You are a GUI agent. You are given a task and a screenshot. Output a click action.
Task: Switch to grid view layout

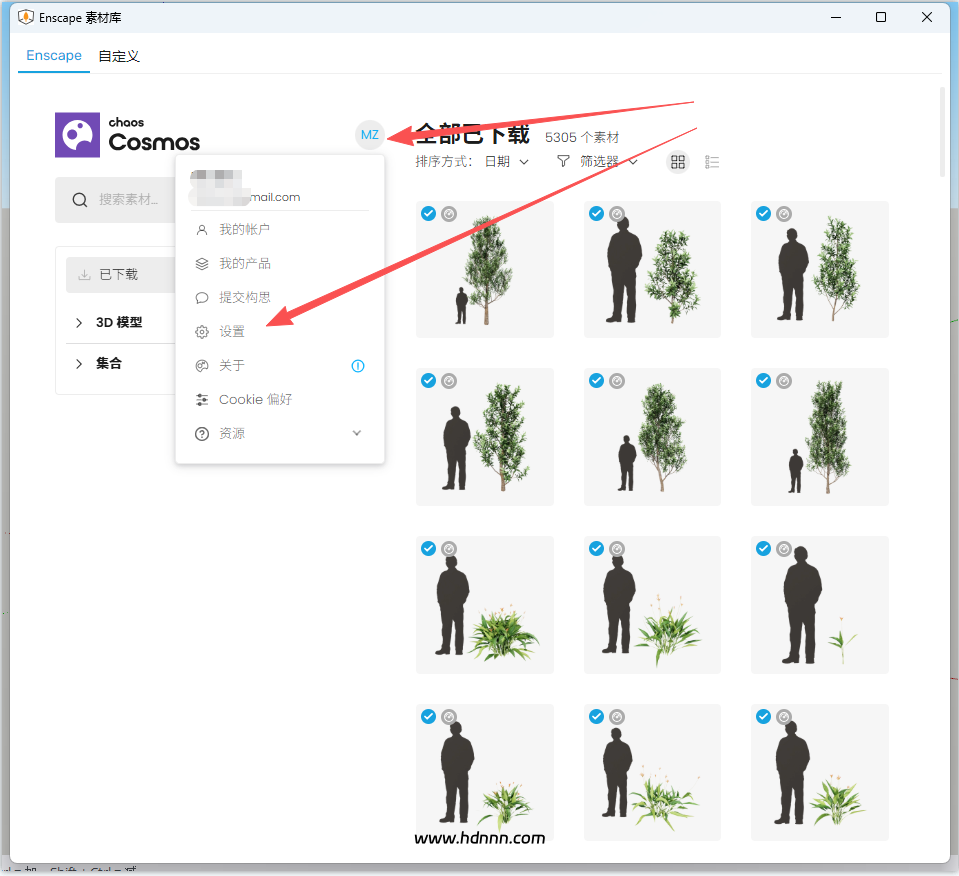pyautogui.click(x=678, y=162)
